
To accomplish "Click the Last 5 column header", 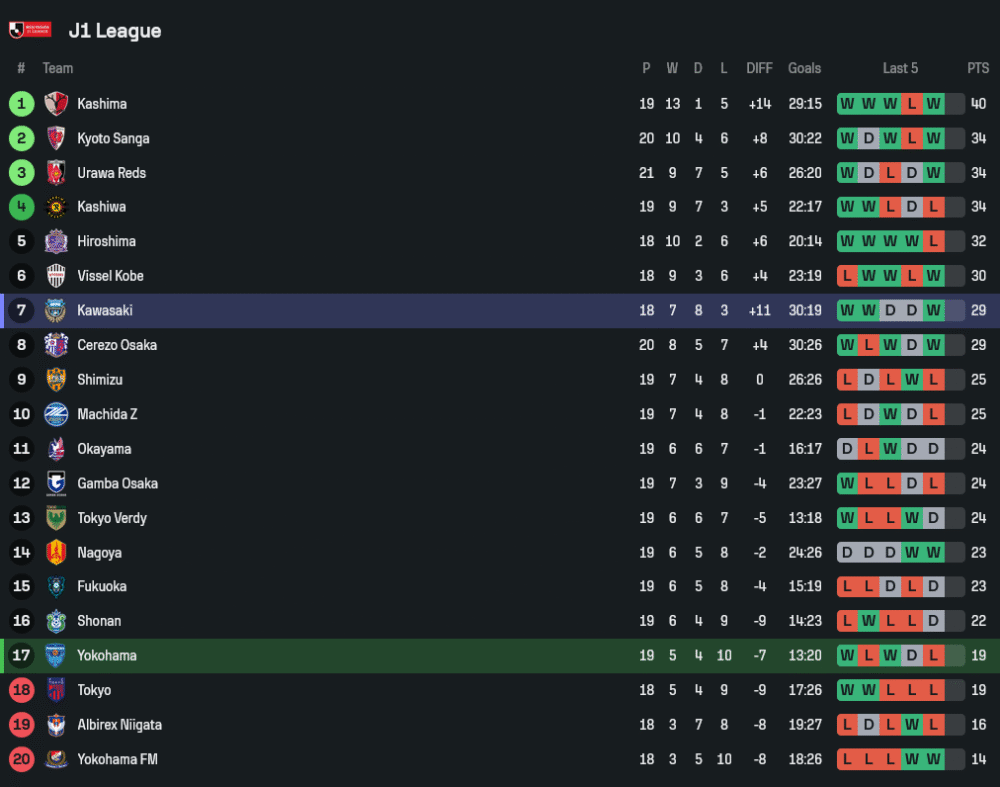I will coord(900,68).
